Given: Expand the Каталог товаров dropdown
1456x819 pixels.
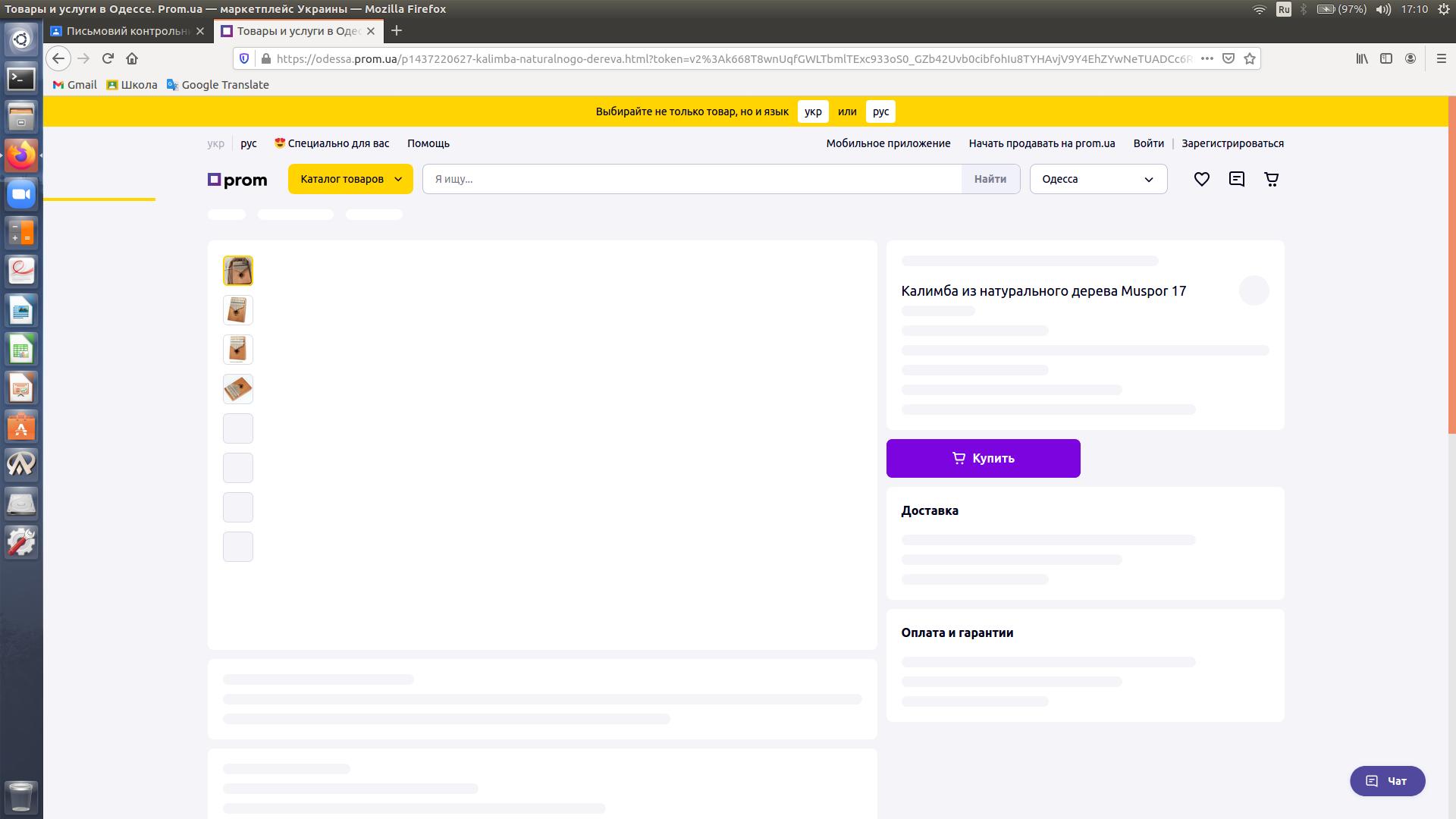Looking at the screenshot, I should [350, 179].
